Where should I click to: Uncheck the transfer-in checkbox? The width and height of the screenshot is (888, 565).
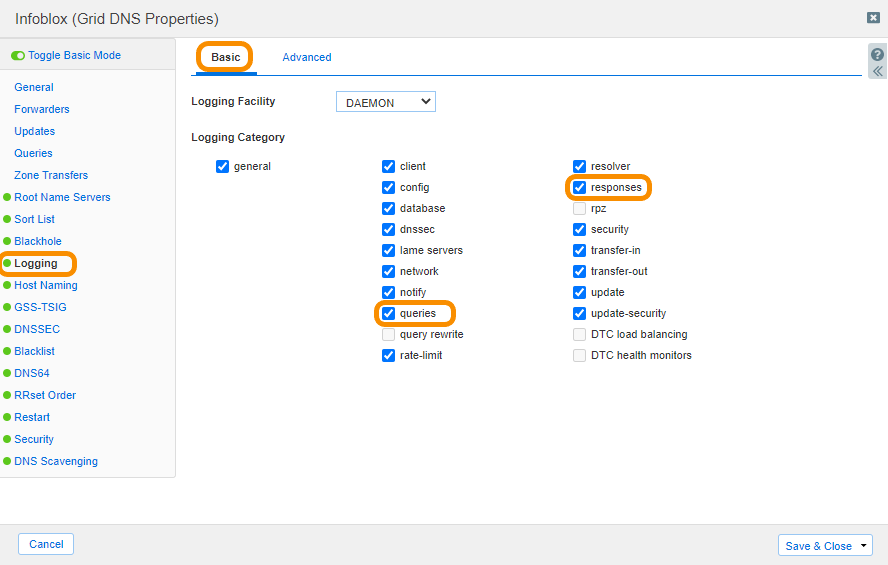pyautogui.click(x=579, y=250)
